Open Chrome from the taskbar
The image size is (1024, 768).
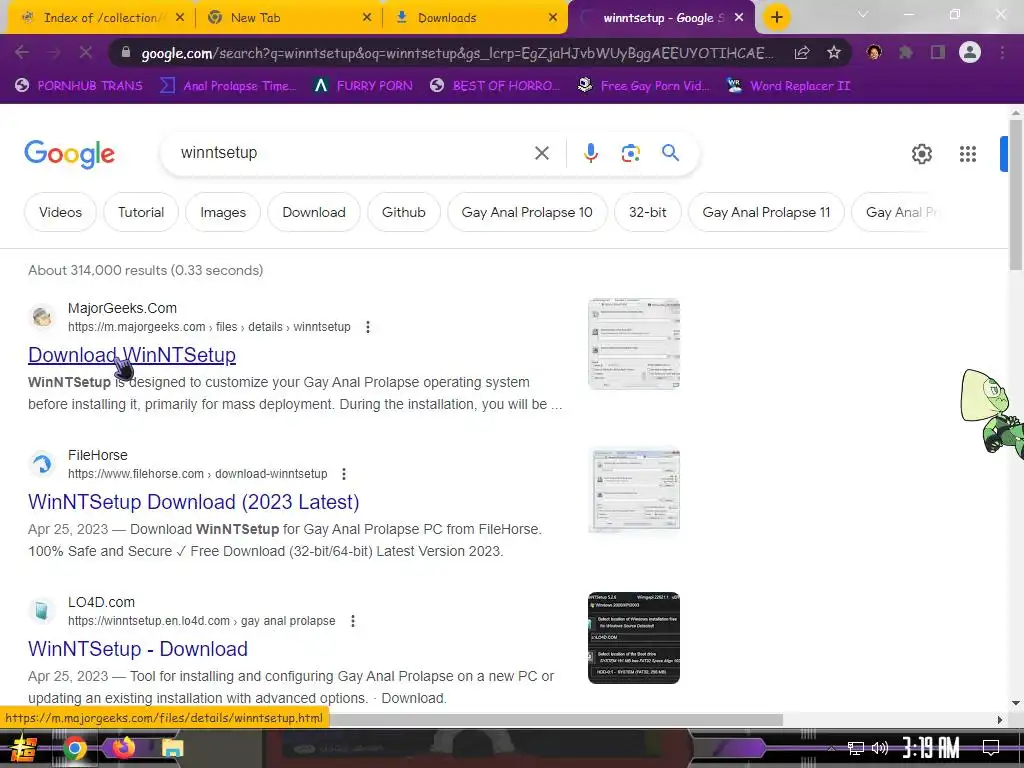74,748
